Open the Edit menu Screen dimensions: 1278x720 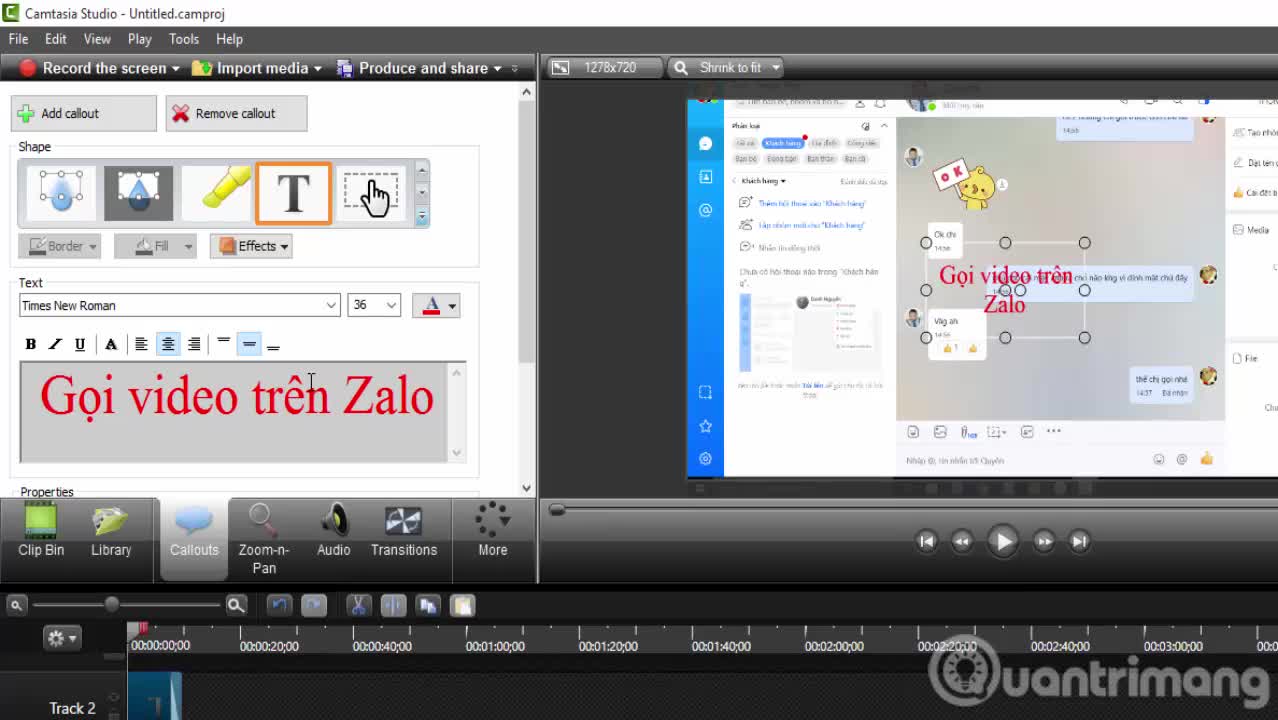(56, 39)
